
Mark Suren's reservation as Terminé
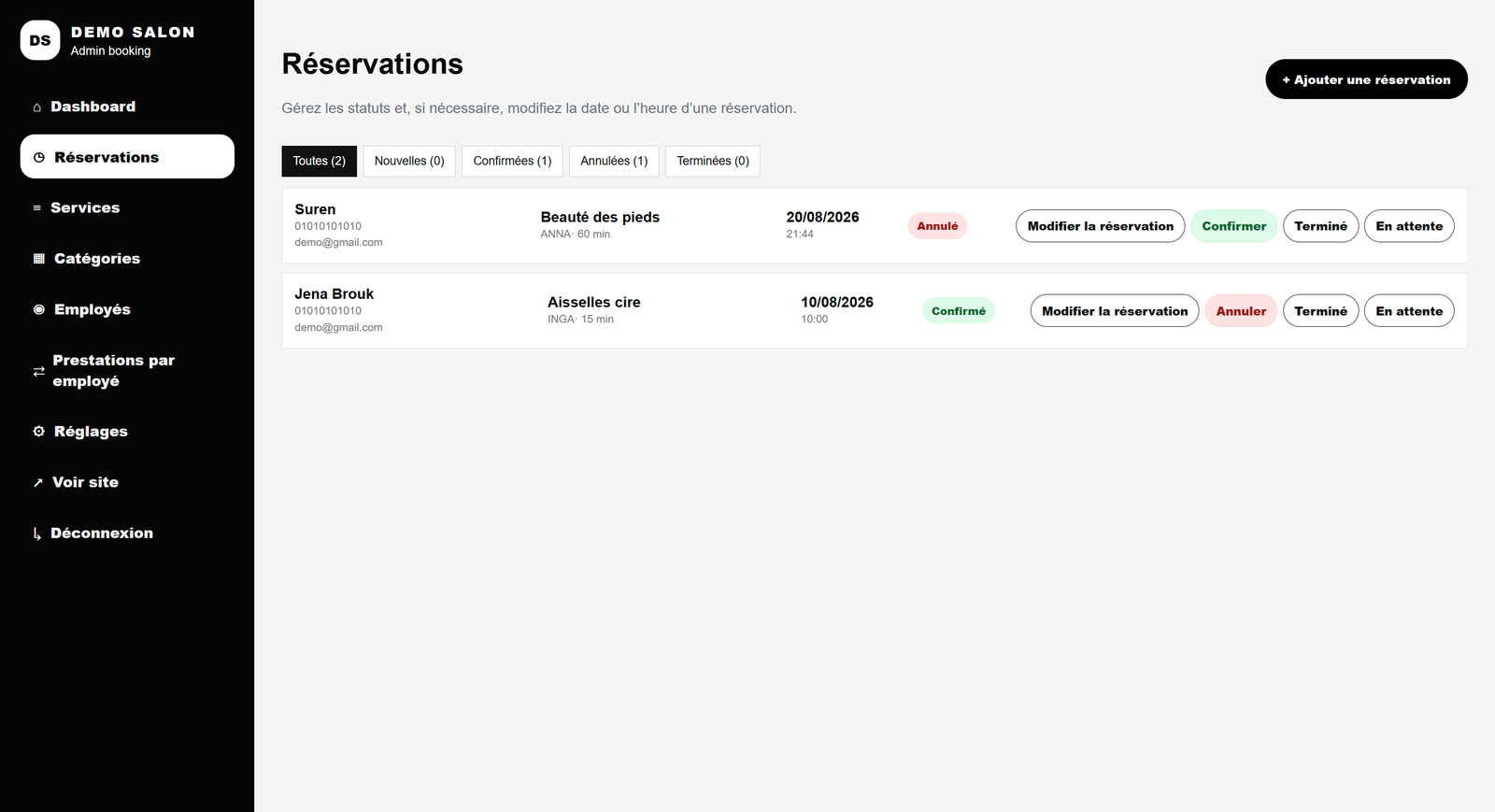(x=1321, y=226)
